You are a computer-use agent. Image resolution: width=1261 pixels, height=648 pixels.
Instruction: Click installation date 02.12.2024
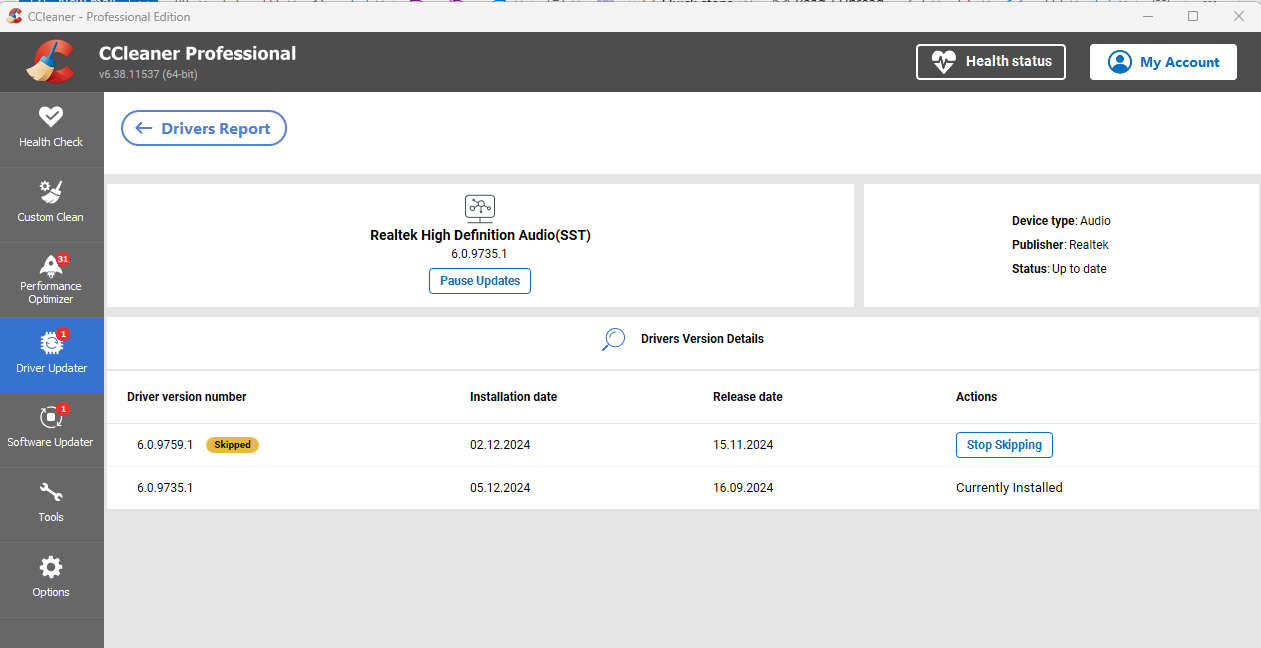pos(500,445)
